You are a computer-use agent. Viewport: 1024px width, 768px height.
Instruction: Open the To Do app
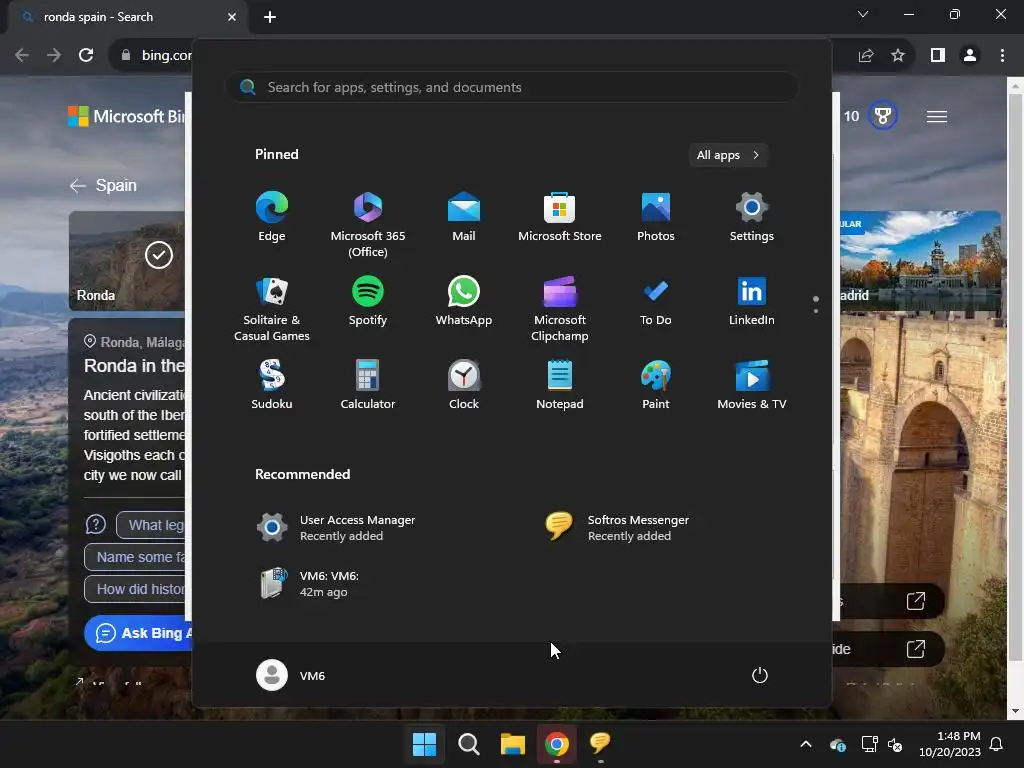656,301
